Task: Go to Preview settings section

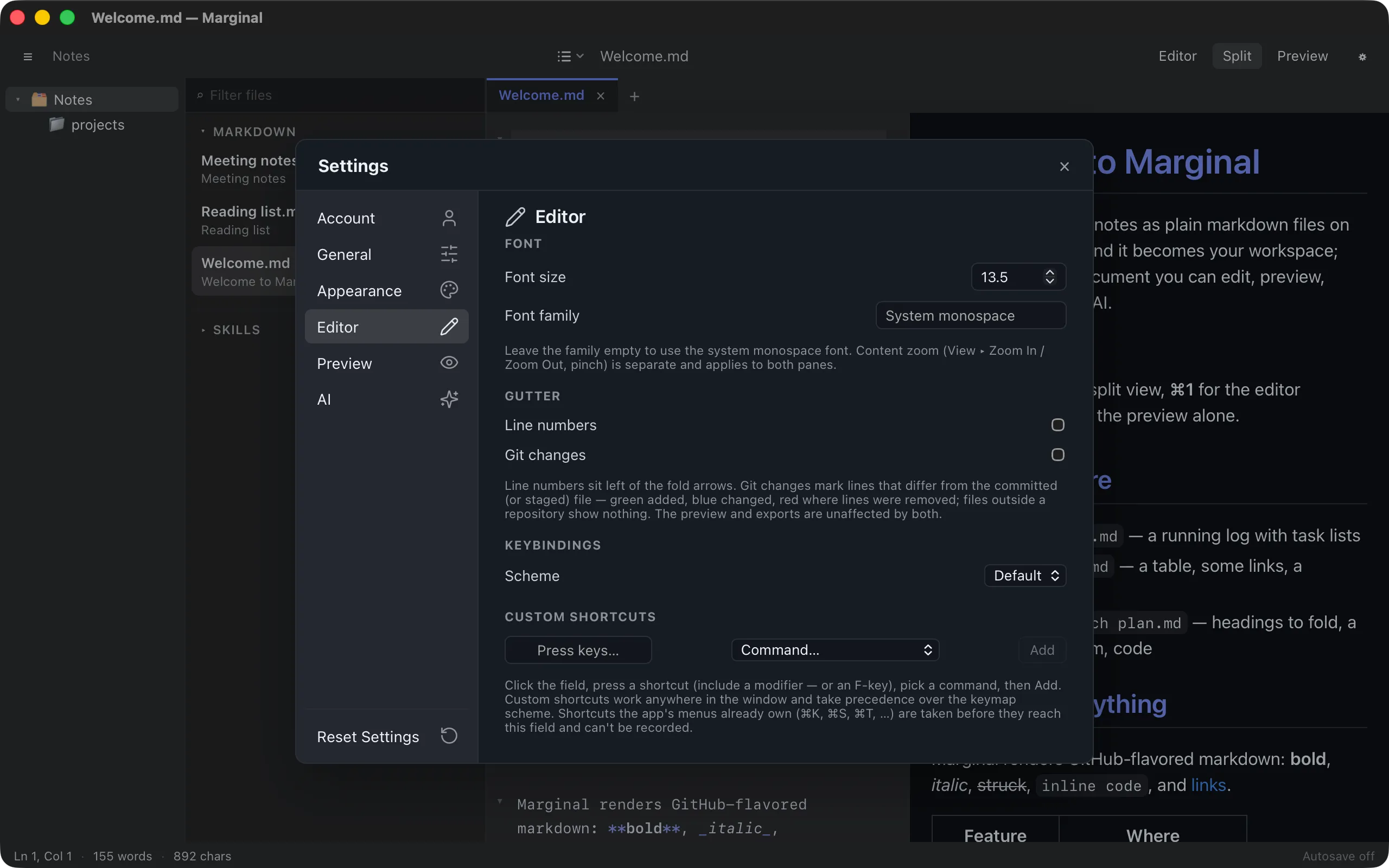Action: pos(386,363)
